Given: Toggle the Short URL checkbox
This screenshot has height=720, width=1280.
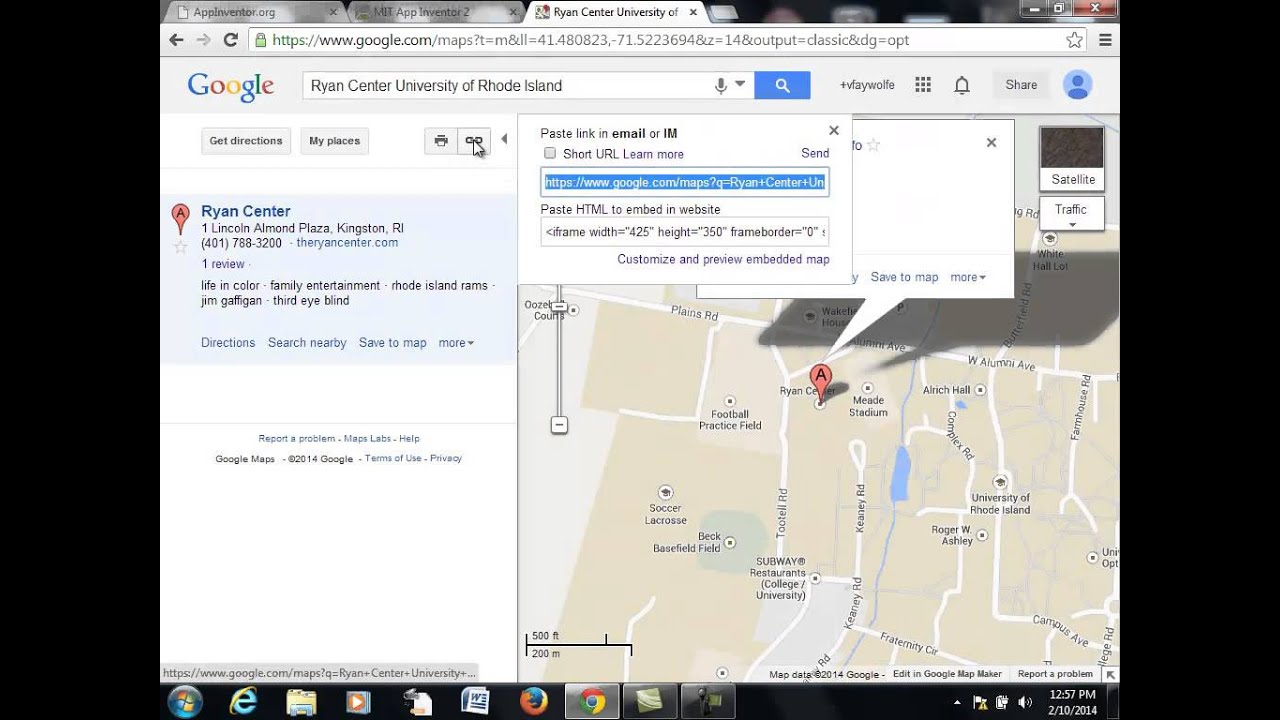Looking at the screenshot, I should pos(550,153).
